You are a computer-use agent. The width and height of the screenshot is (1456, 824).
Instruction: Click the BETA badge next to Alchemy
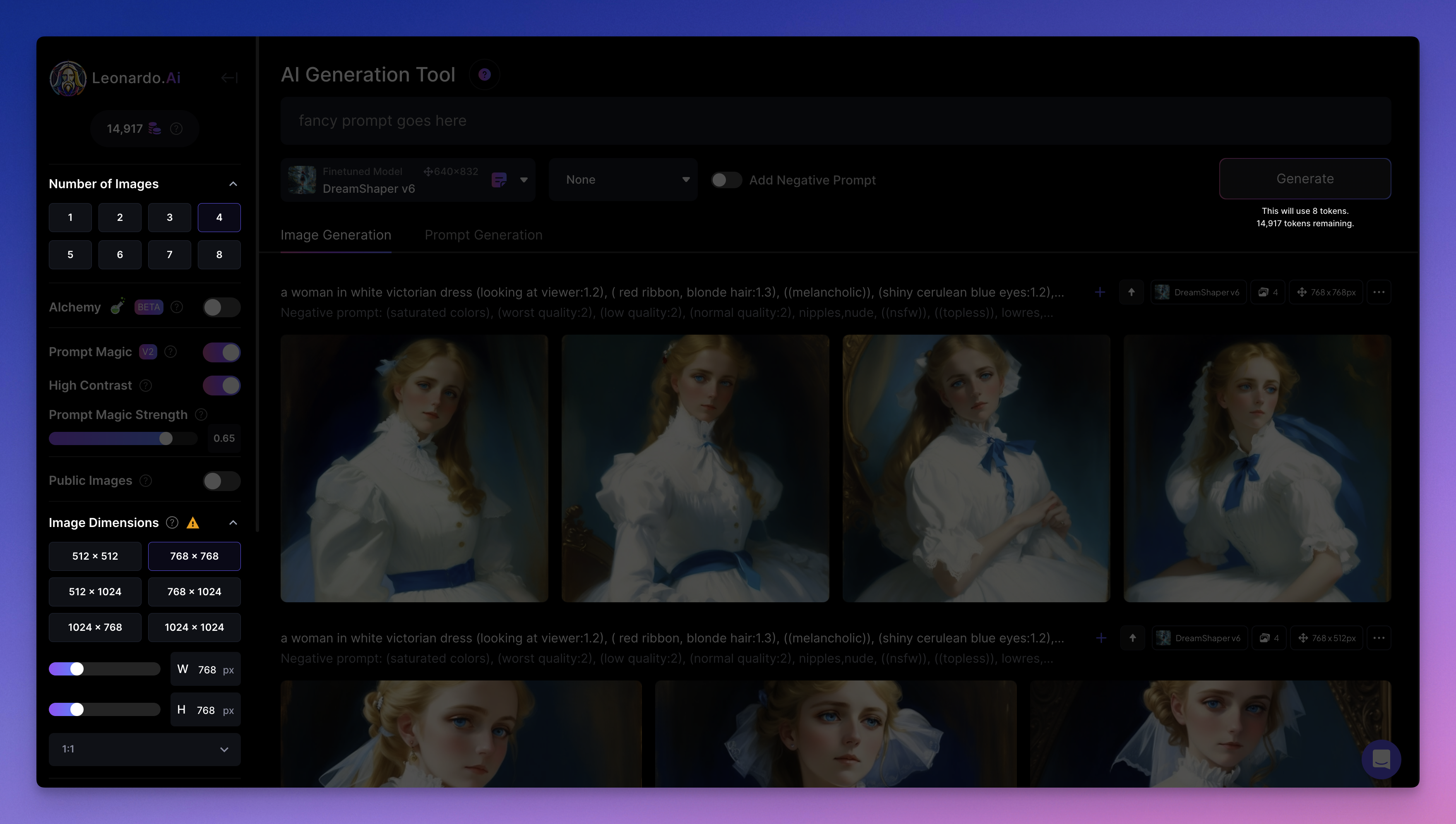[x=149, y=307]
